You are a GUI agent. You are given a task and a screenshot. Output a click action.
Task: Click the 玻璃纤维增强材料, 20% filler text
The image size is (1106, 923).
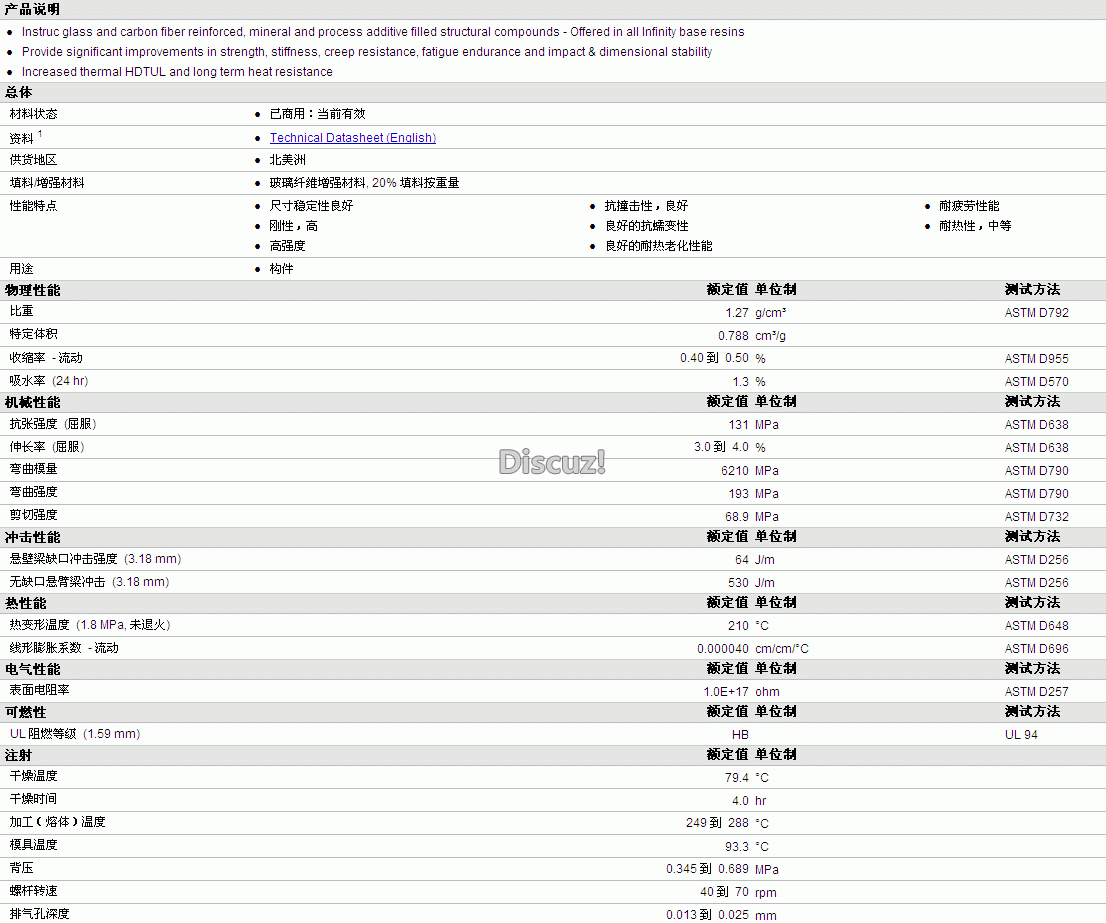coord(364,183)
